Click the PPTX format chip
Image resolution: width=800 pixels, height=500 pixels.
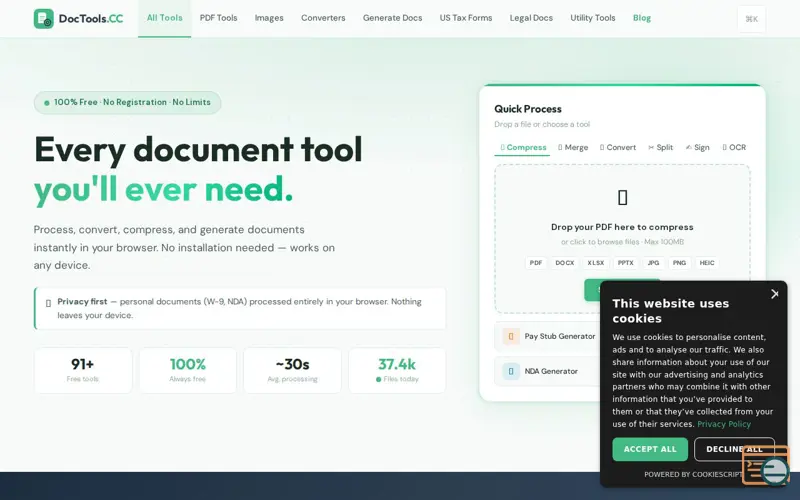[x=626, y=263]
